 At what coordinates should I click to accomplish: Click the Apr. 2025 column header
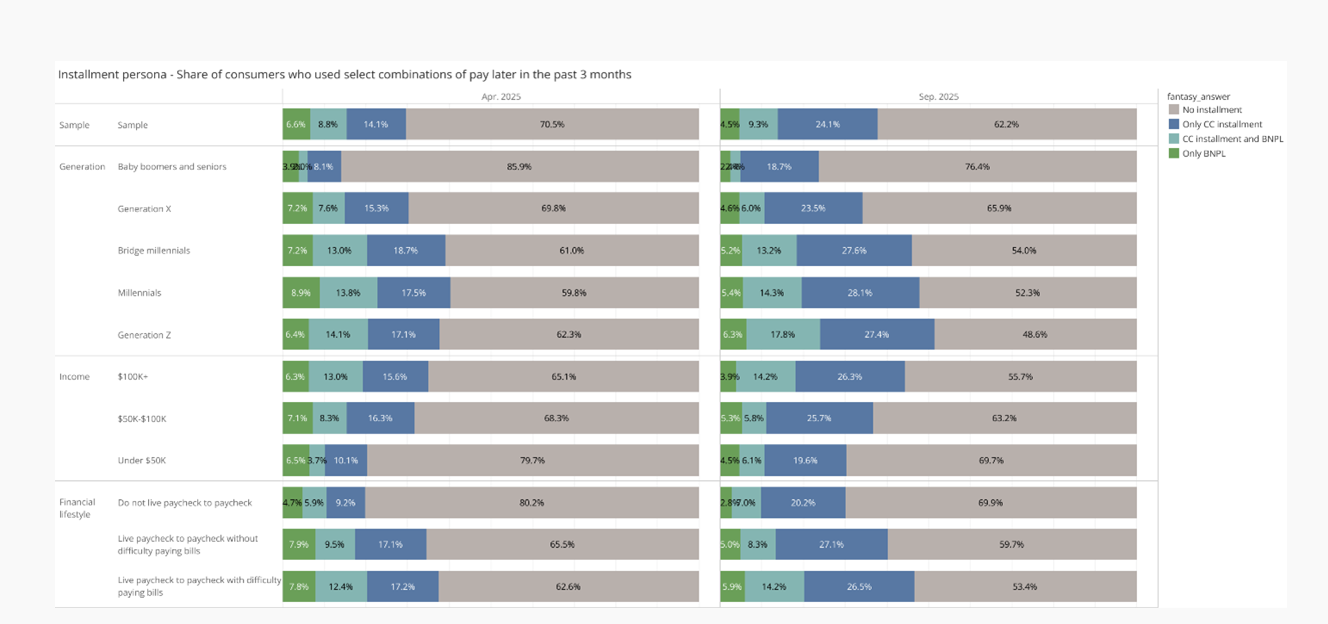click(501, 97)
